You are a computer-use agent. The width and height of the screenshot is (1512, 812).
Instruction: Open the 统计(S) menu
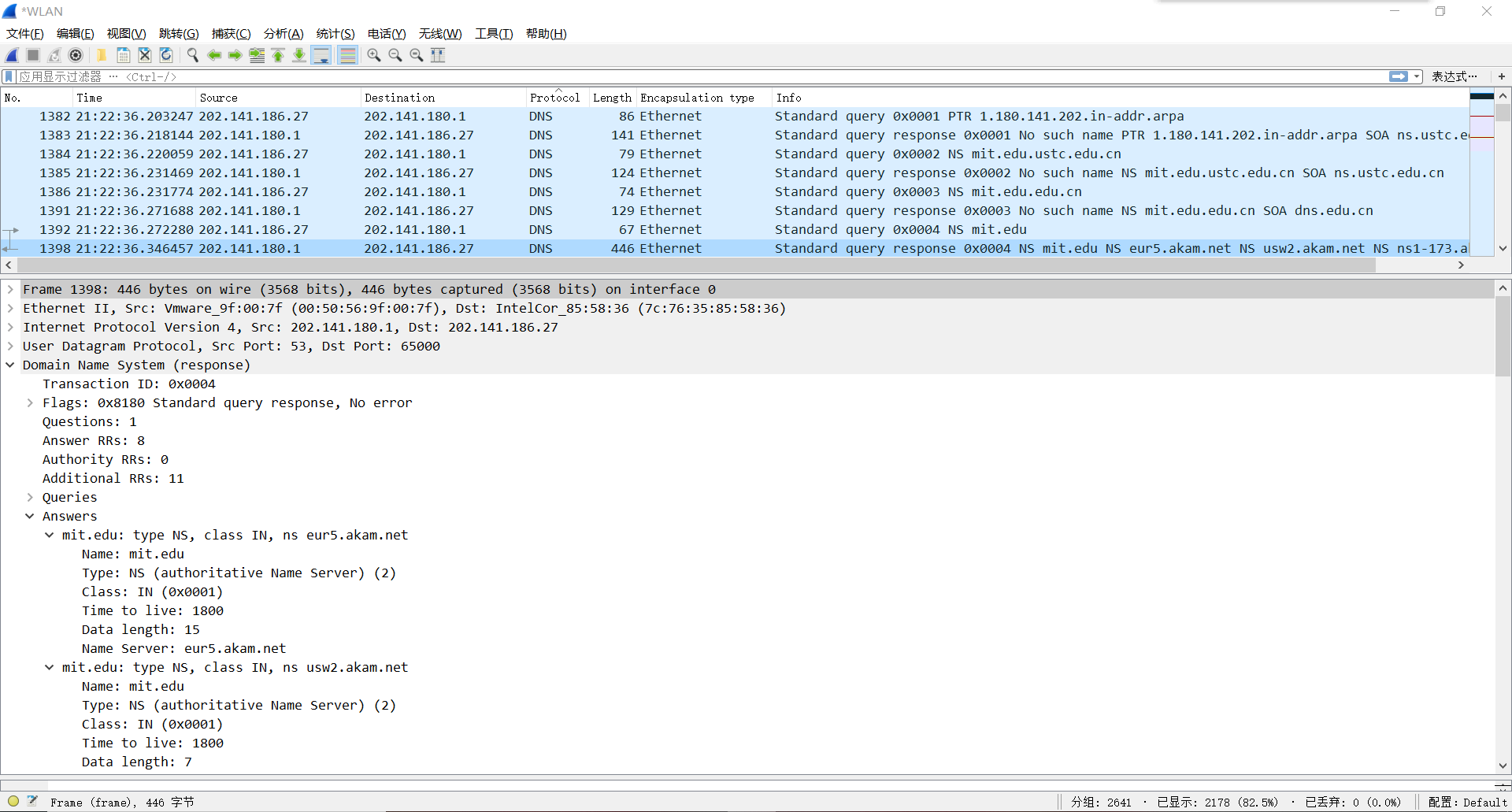click(335, 33)
